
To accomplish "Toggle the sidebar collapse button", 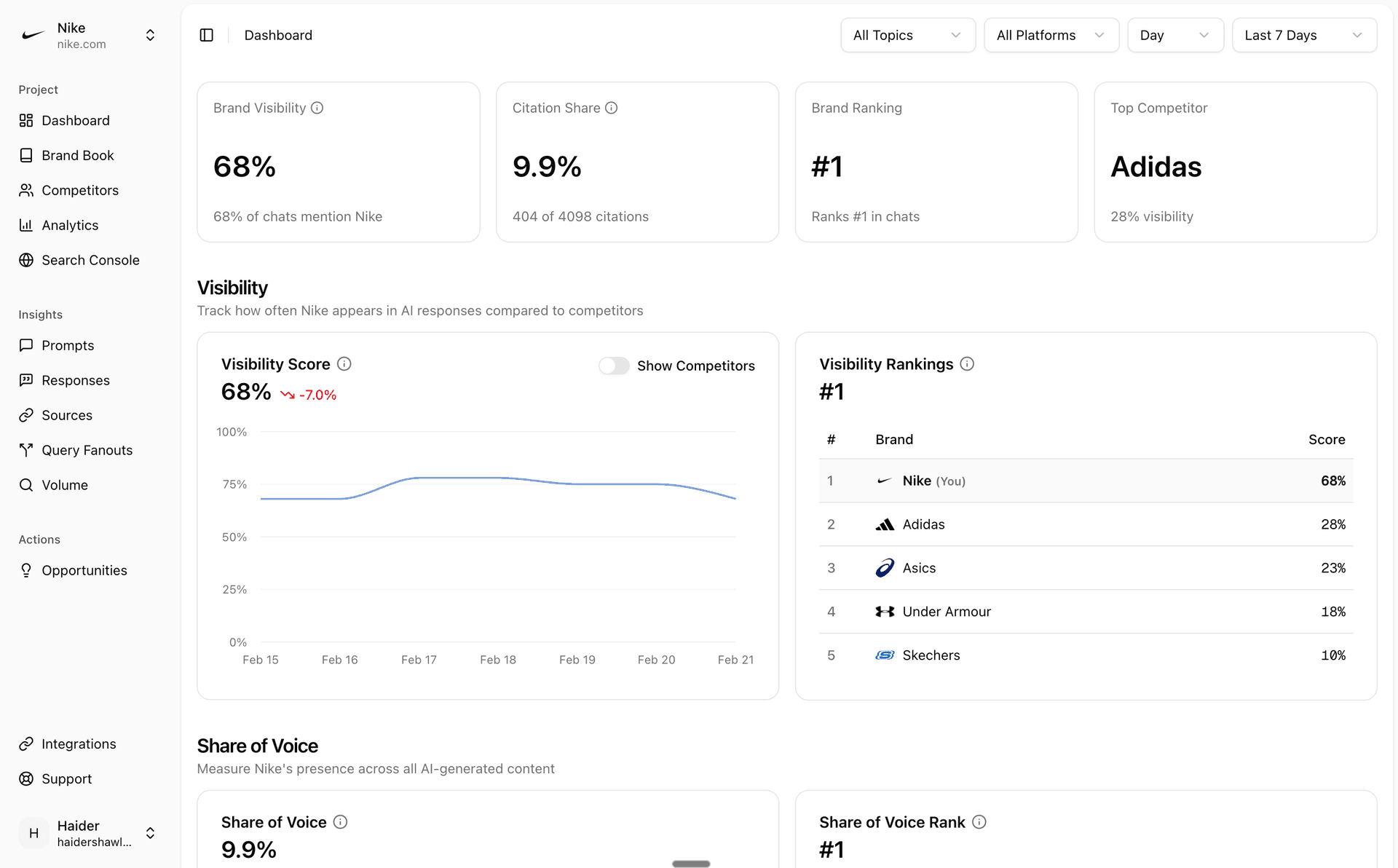I will (x=206, y=34).
